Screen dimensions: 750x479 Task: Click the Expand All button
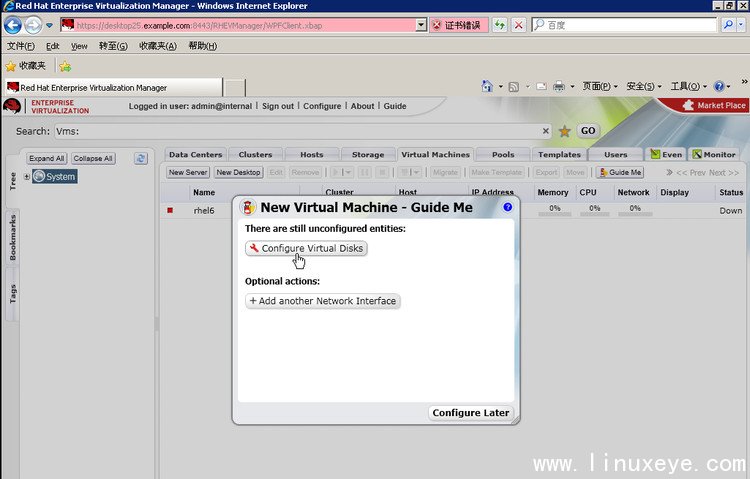pos(46,158)
